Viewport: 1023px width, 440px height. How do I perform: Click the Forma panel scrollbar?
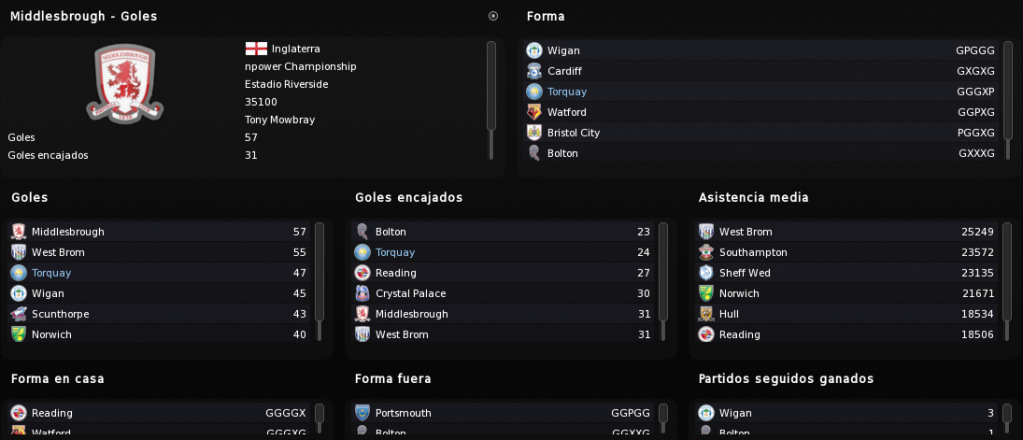[1007, 100]
